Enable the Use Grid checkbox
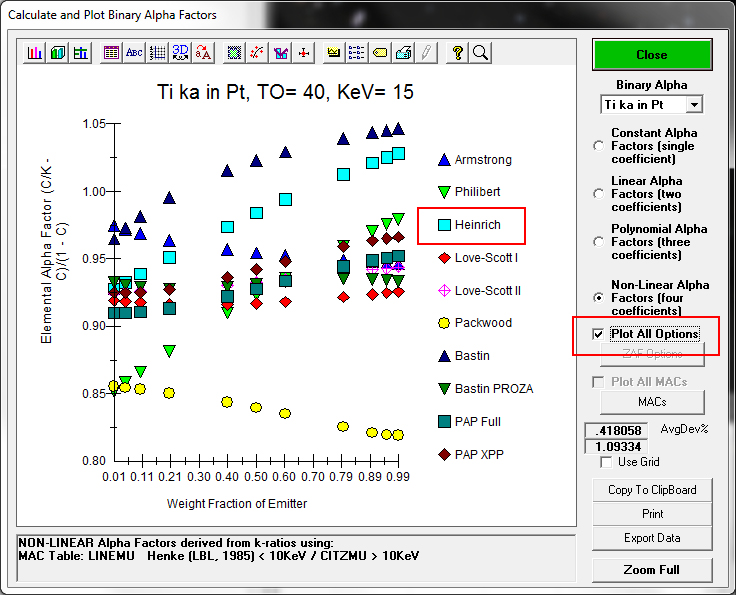Viewport: 736px width, 595px height. 606,462
